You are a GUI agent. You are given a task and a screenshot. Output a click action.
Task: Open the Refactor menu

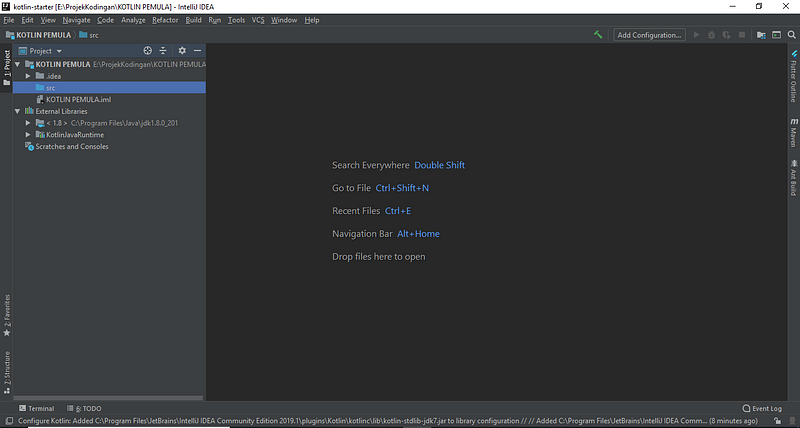pos(165,20)
